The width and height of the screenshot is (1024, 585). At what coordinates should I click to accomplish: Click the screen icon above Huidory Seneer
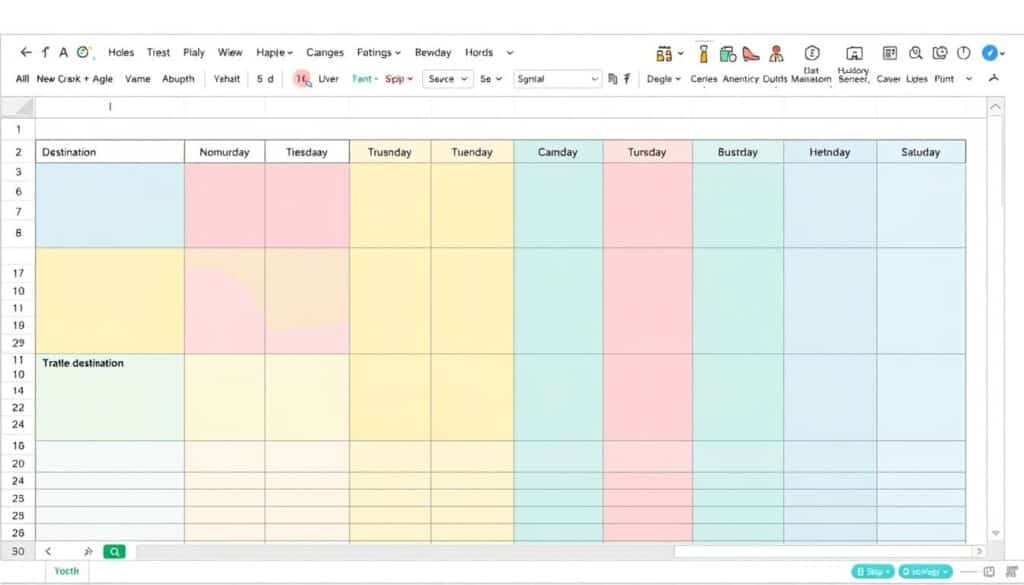(x=854, y=54)
